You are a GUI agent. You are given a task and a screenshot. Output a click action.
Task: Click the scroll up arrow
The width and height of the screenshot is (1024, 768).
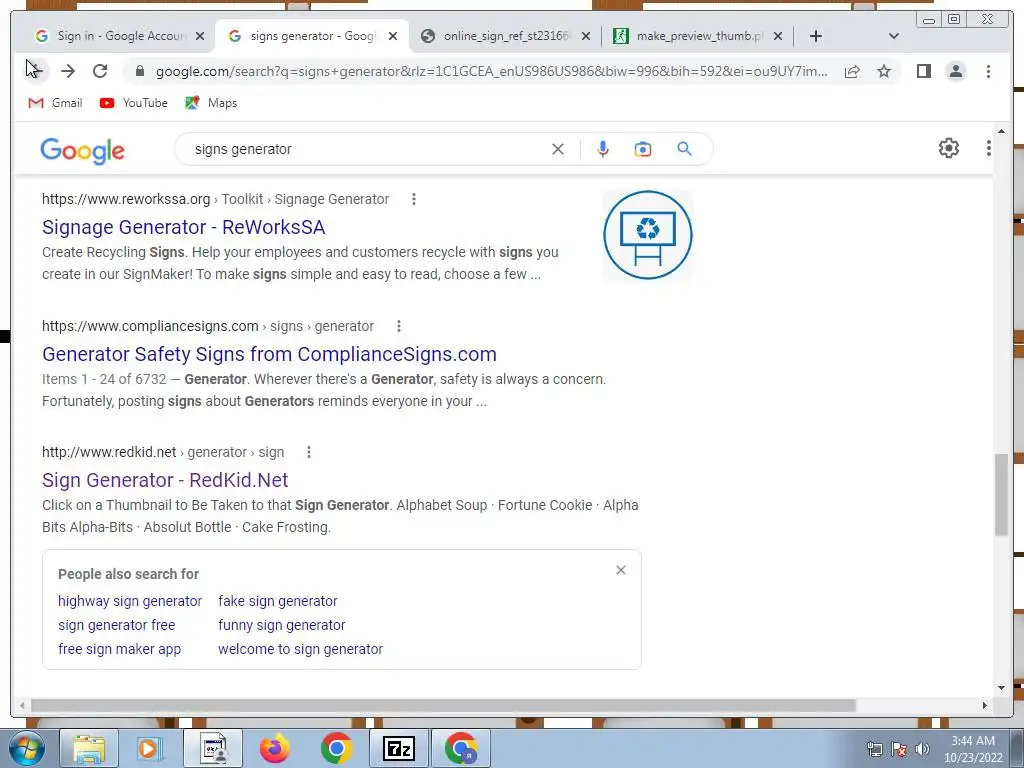(x=1001, y=131)
